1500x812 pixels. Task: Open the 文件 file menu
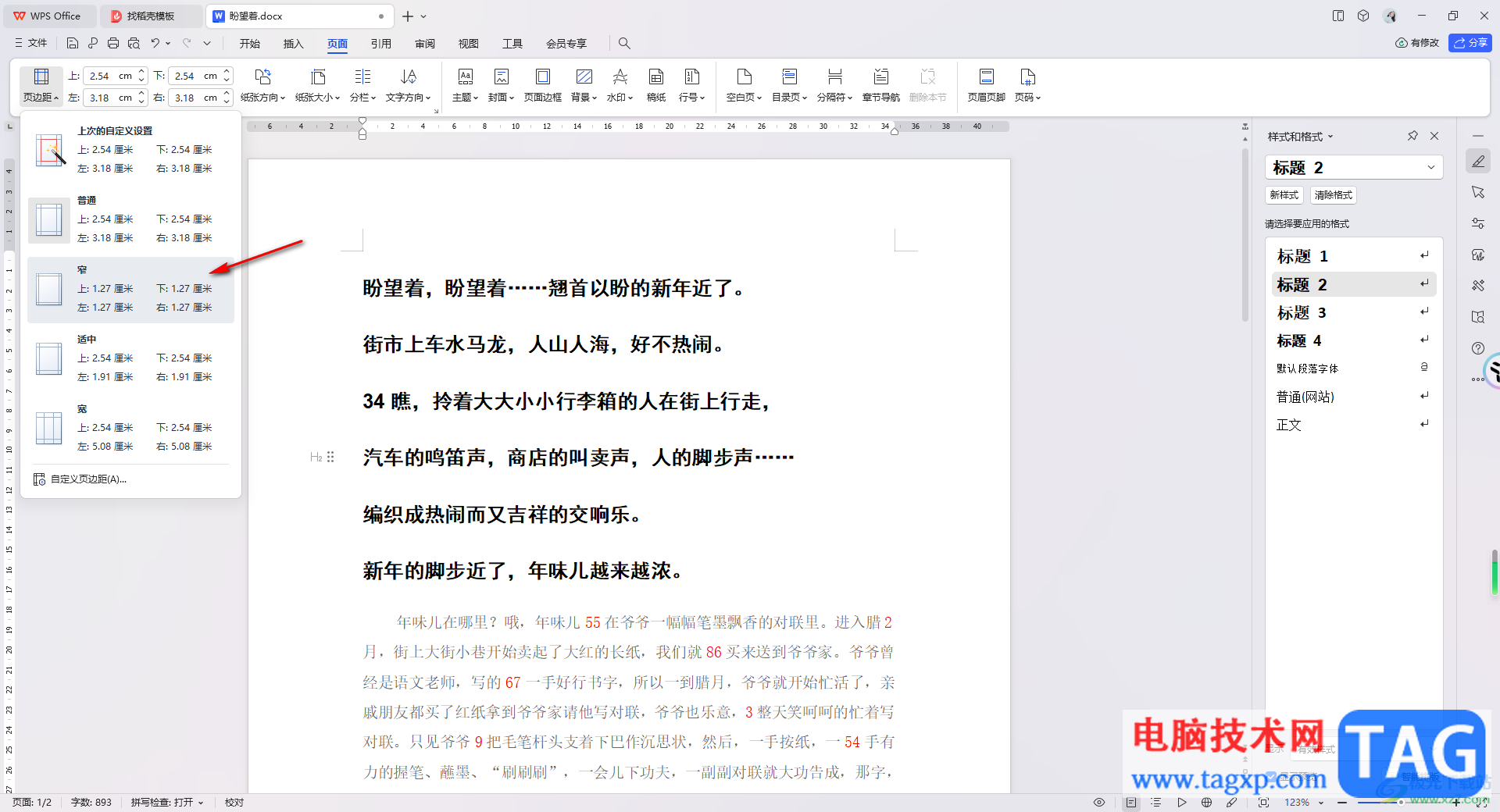click(31, 43)
